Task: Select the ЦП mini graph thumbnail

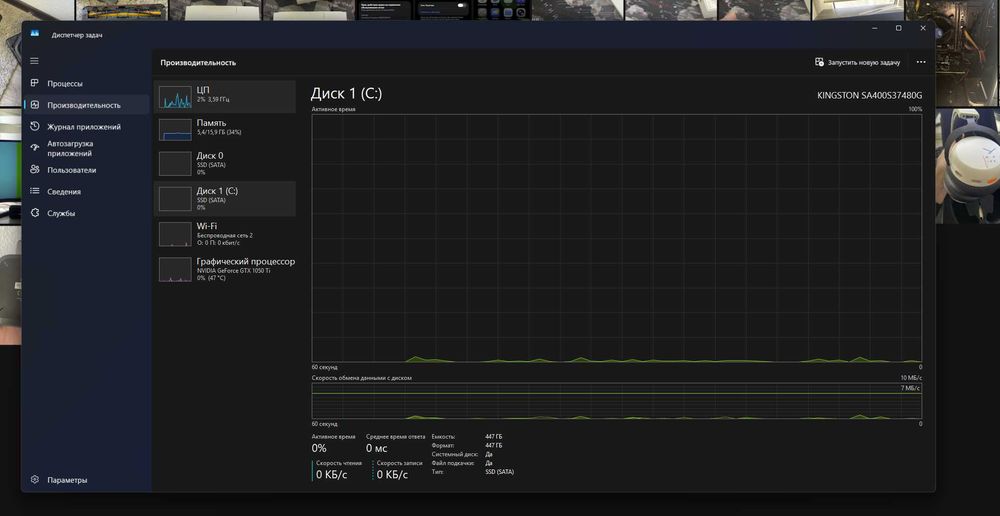Action: tap(175, 97)
